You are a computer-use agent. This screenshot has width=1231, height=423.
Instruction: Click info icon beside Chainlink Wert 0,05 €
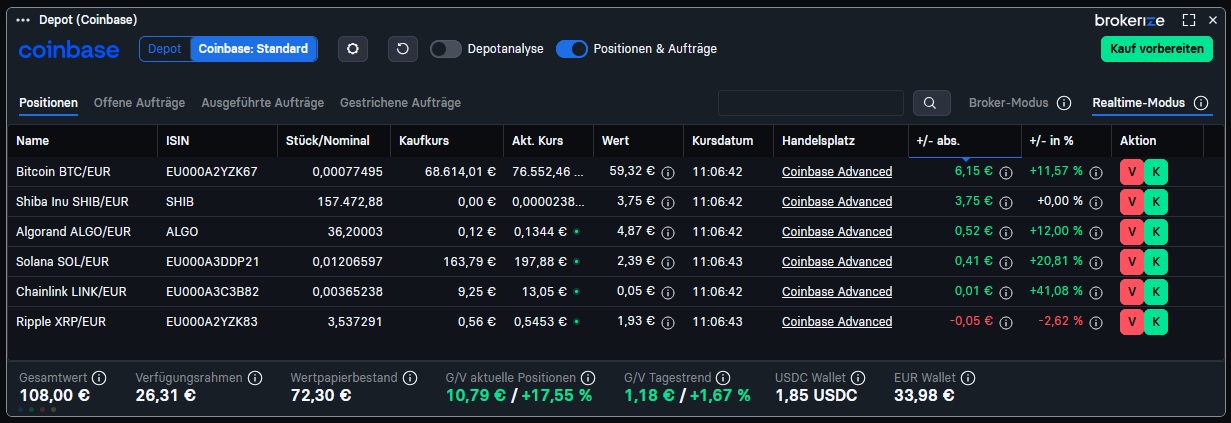[668, 292]
